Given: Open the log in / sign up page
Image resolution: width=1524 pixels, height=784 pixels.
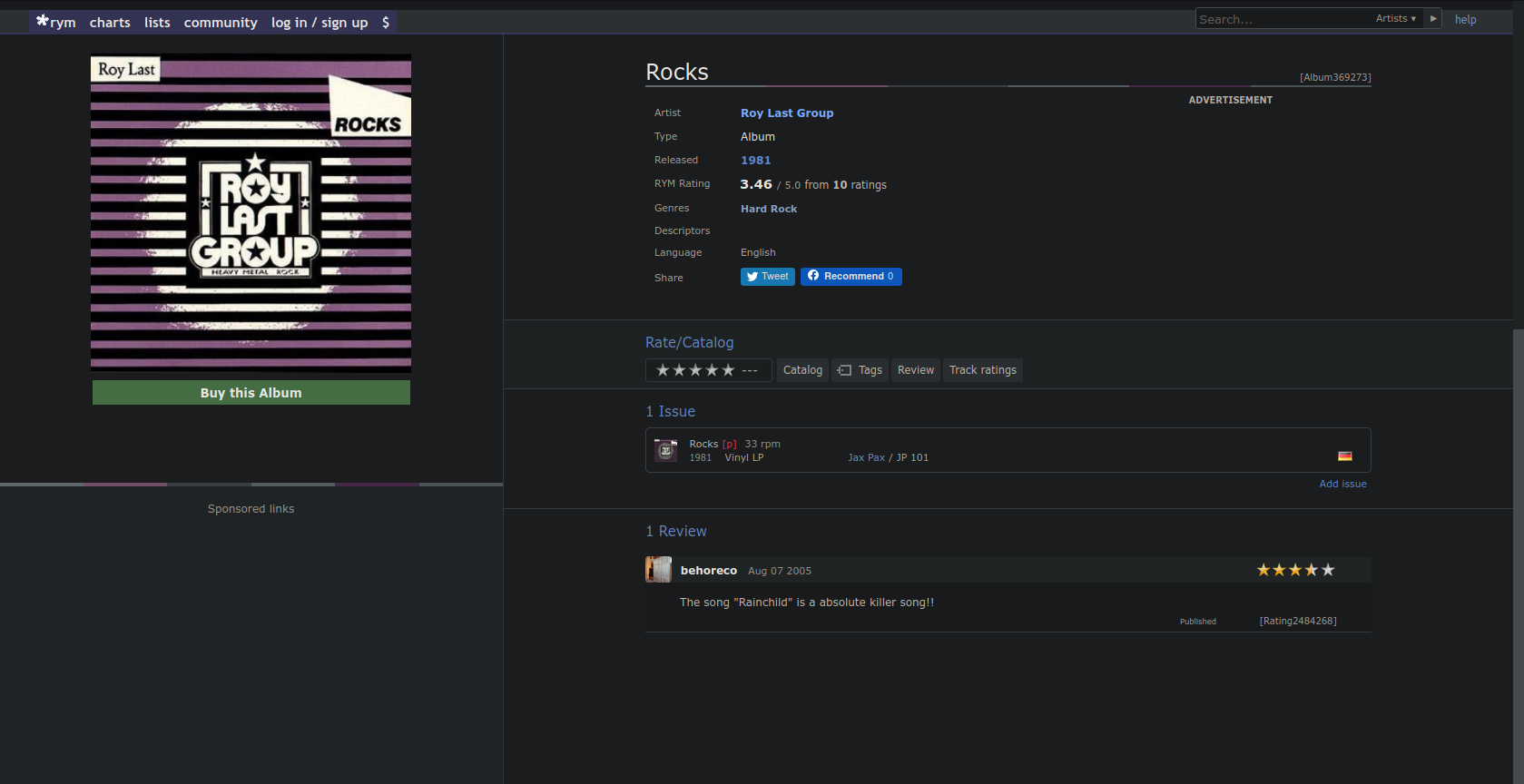Looking at the screenshot, I should click(x=320, y=22).
